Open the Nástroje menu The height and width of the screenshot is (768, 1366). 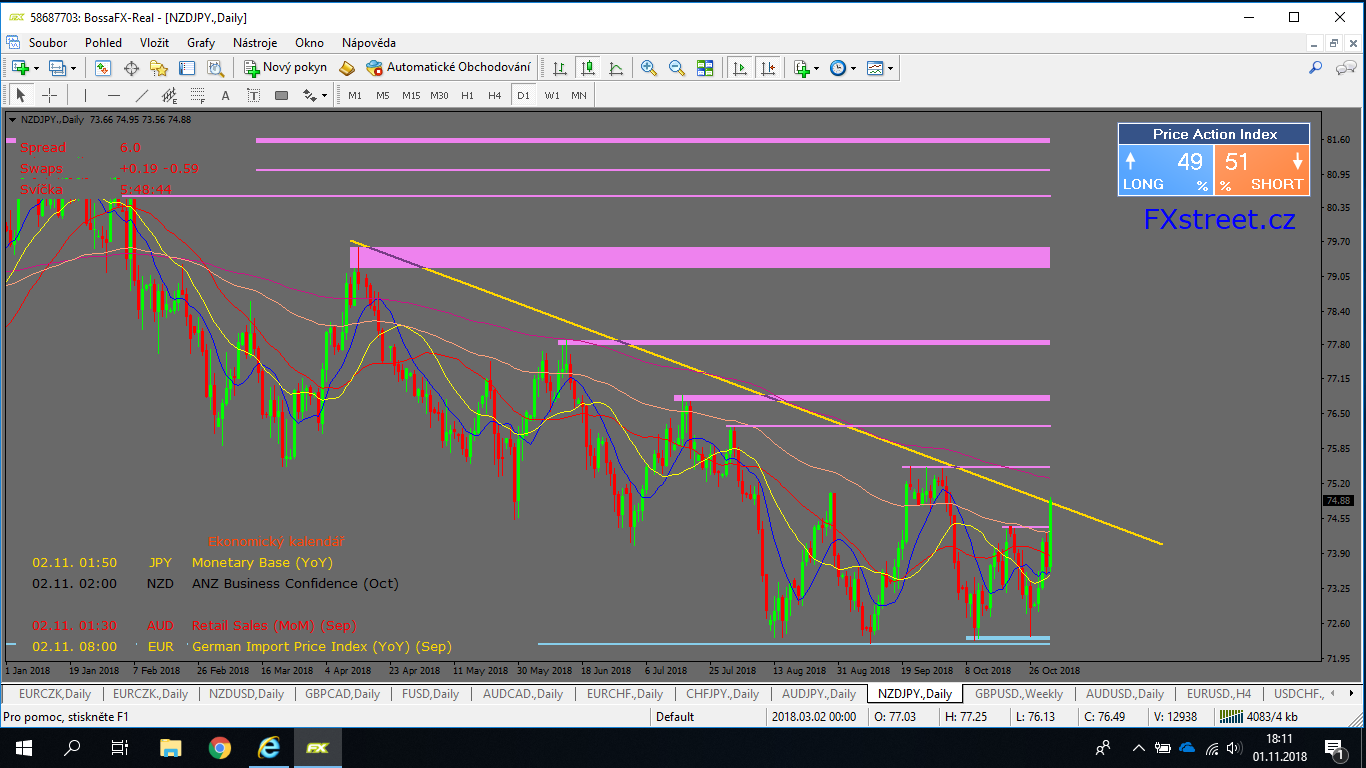(255, 43)
